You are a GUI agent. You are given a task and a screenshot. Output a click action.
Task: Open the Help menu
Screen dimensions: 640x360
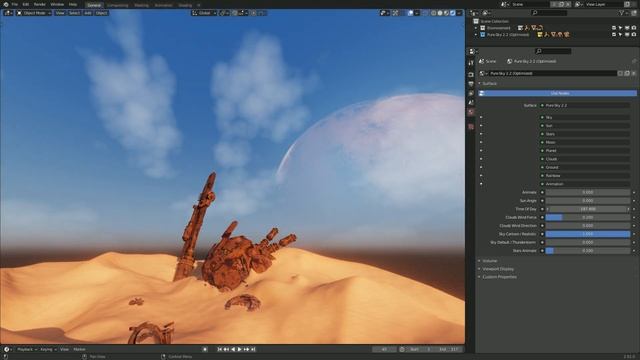coord(73,4)
